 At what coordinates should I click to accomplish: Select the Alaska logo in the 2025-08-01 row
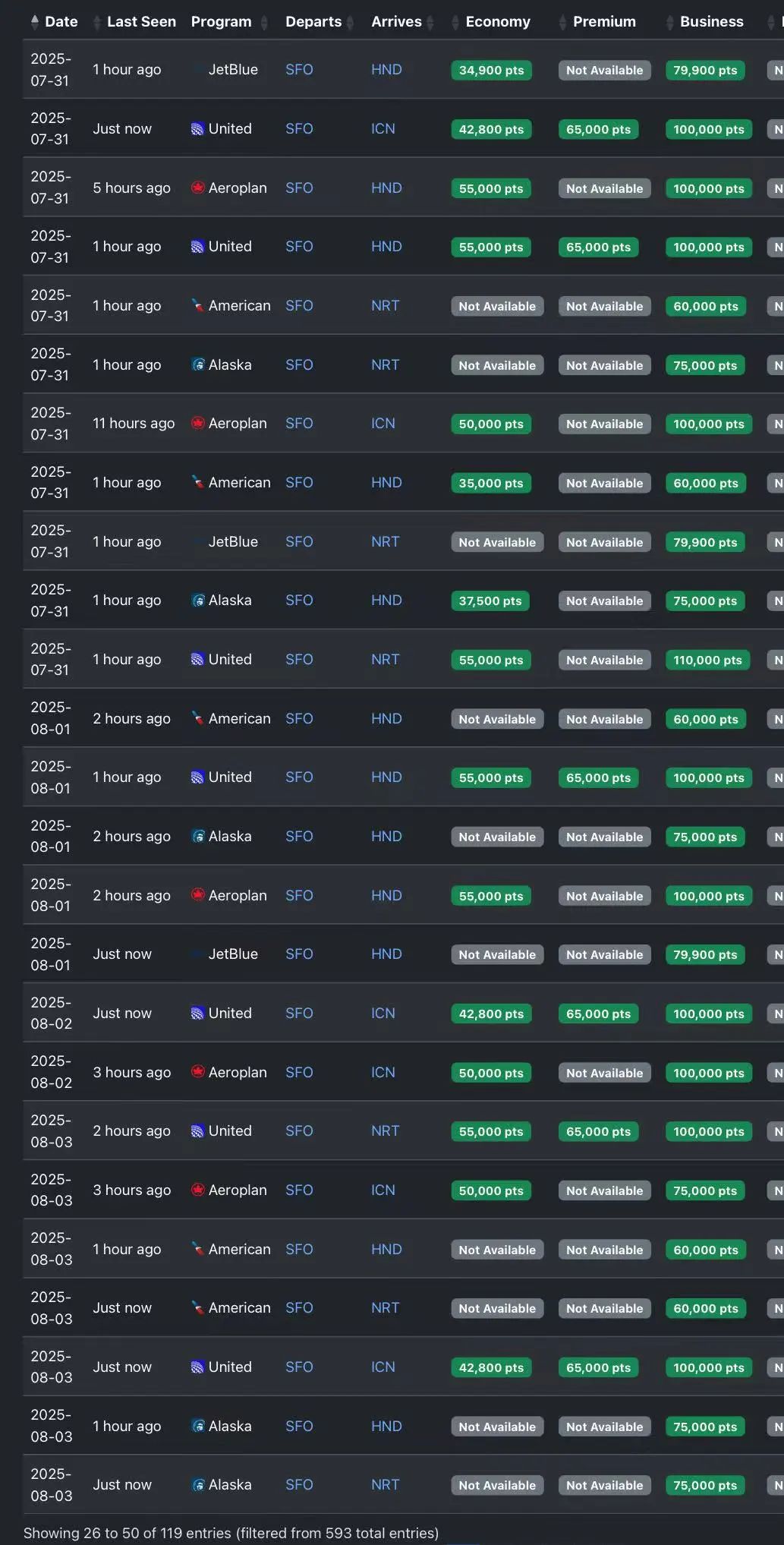(x=197, y=837)
